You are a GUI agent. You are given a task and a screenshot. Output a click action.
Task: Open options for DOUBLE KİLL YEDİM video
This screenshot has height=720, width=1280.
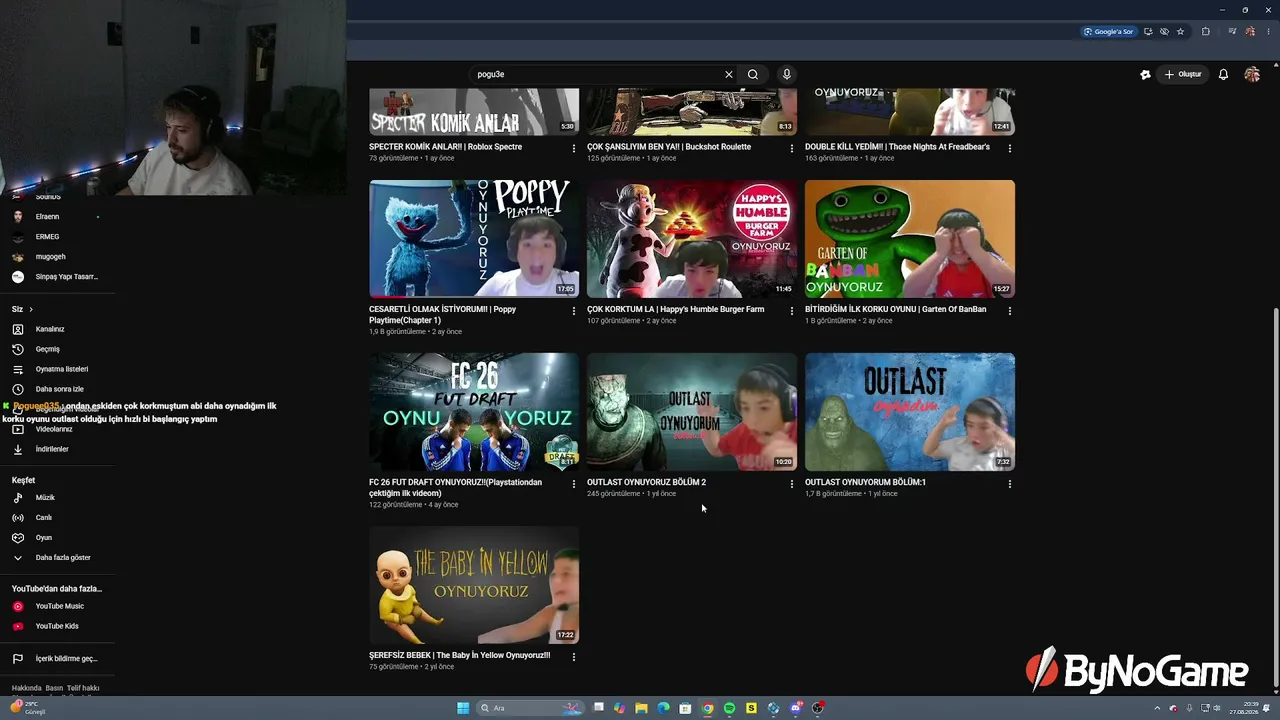[x=1010, y=148]
